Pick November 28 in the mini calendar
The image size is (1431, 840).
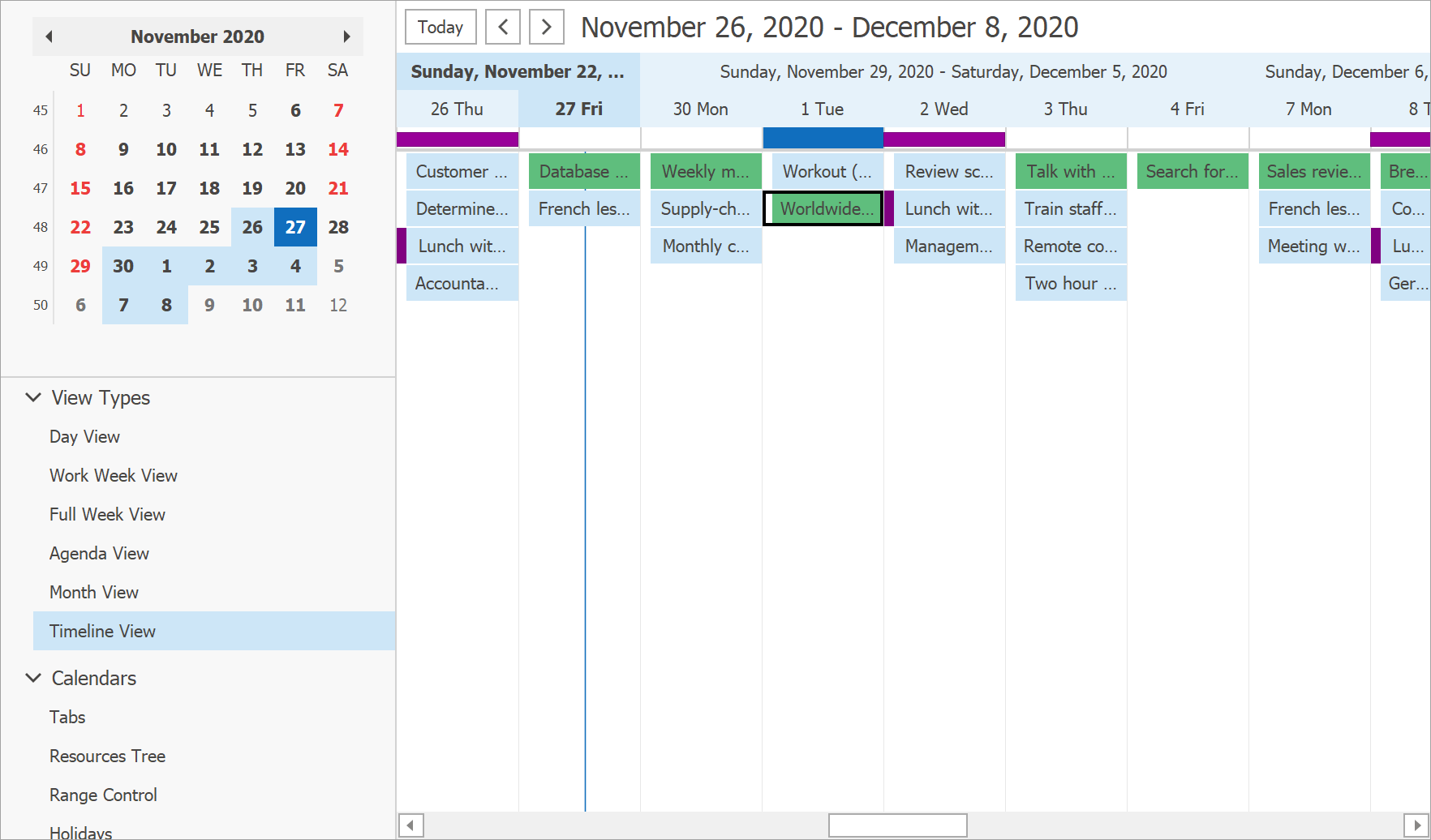click(338, 227)
